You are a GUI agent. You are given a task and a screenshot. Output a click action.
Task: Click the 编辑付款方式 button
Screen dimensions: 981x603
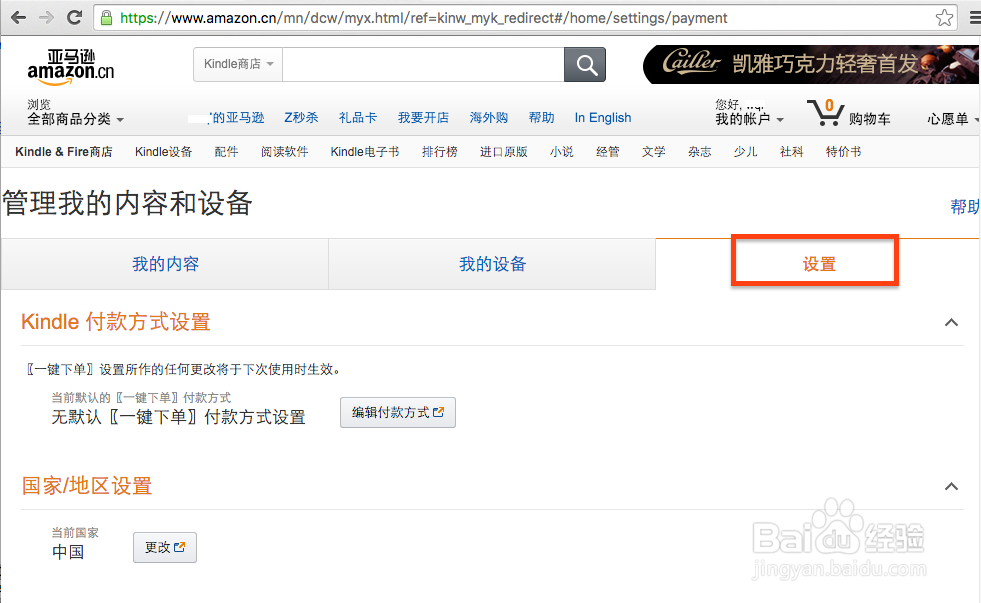[x=397, y=412]
